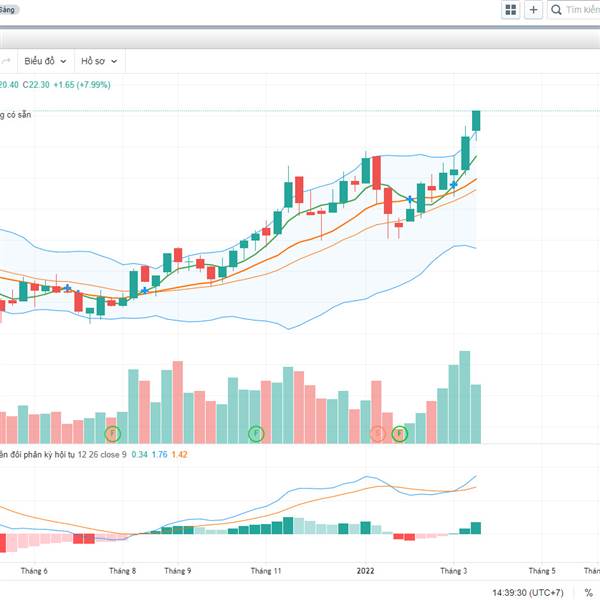Screen dimensions: 600x600
Task: Click the 2022 time axis label
Action: [365, 571]
